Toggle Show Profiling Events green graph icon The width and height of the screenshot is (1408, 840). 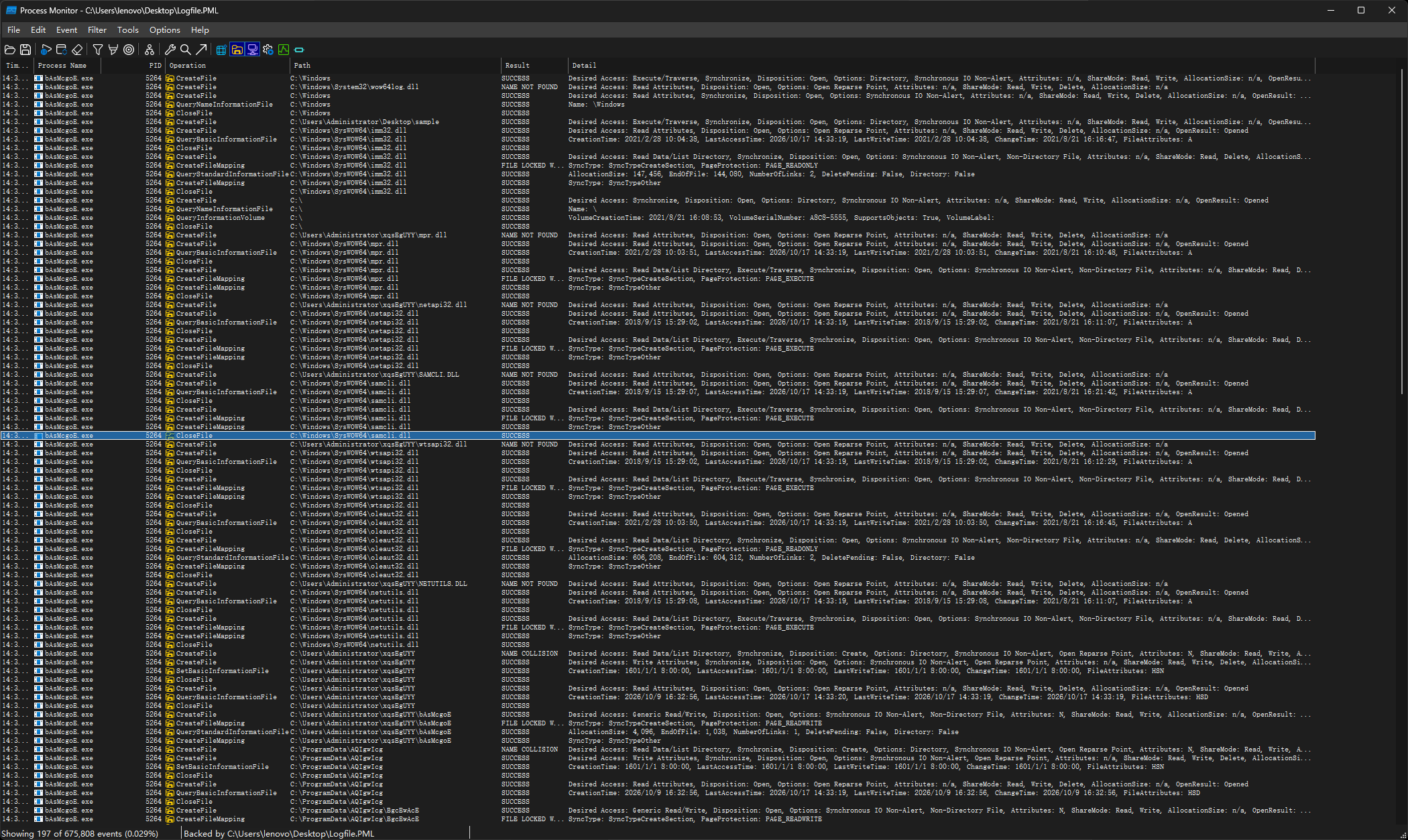click(x=284, y=50)
